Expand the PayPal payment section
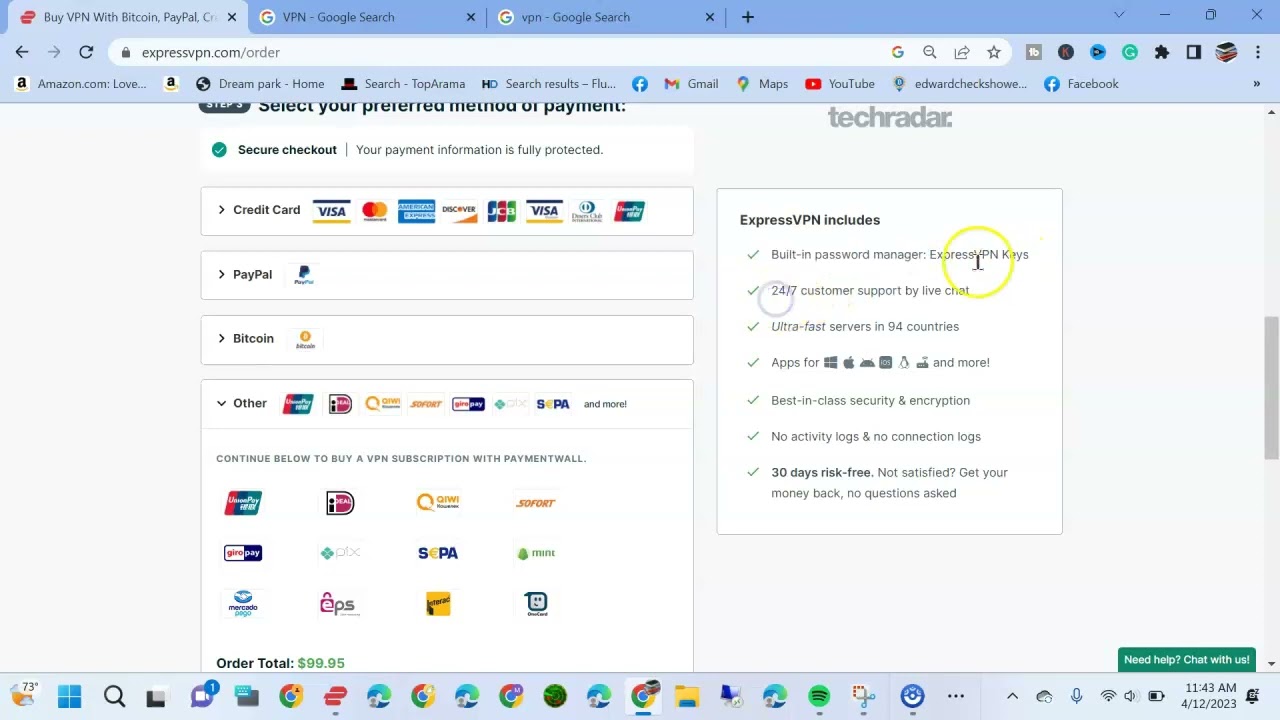The image size is (1280, 720). (x=447, y=275)
